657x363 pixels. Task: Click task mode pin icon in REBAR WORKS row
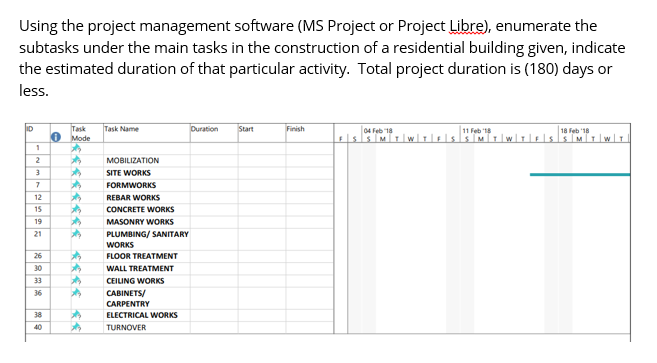(76, 197)
